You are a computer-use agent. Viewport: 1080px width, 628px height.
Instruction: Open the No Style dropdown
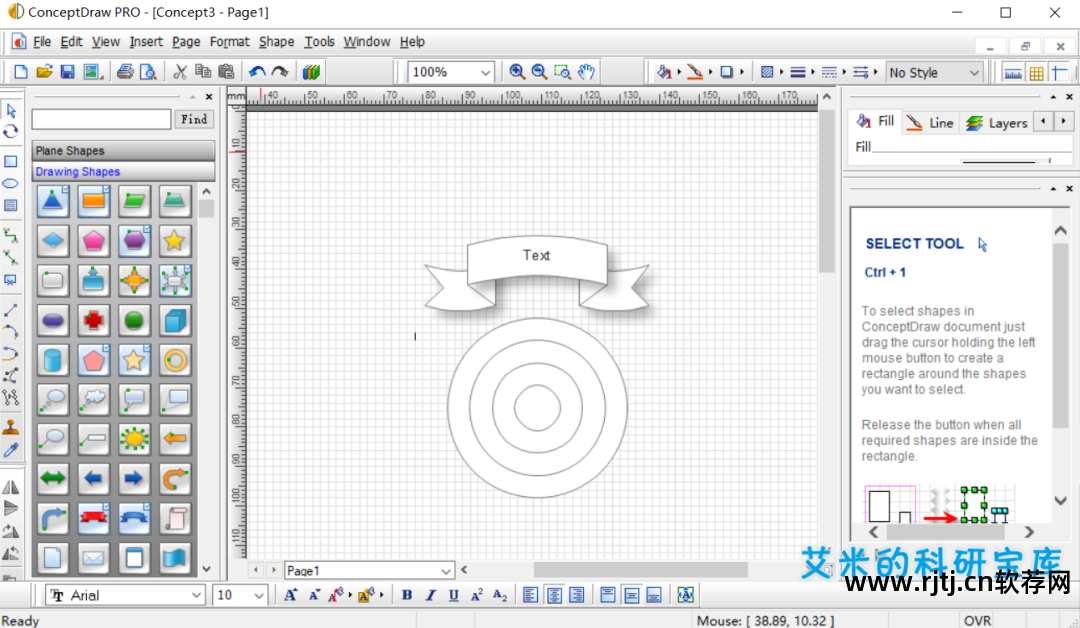click(933, 72)
